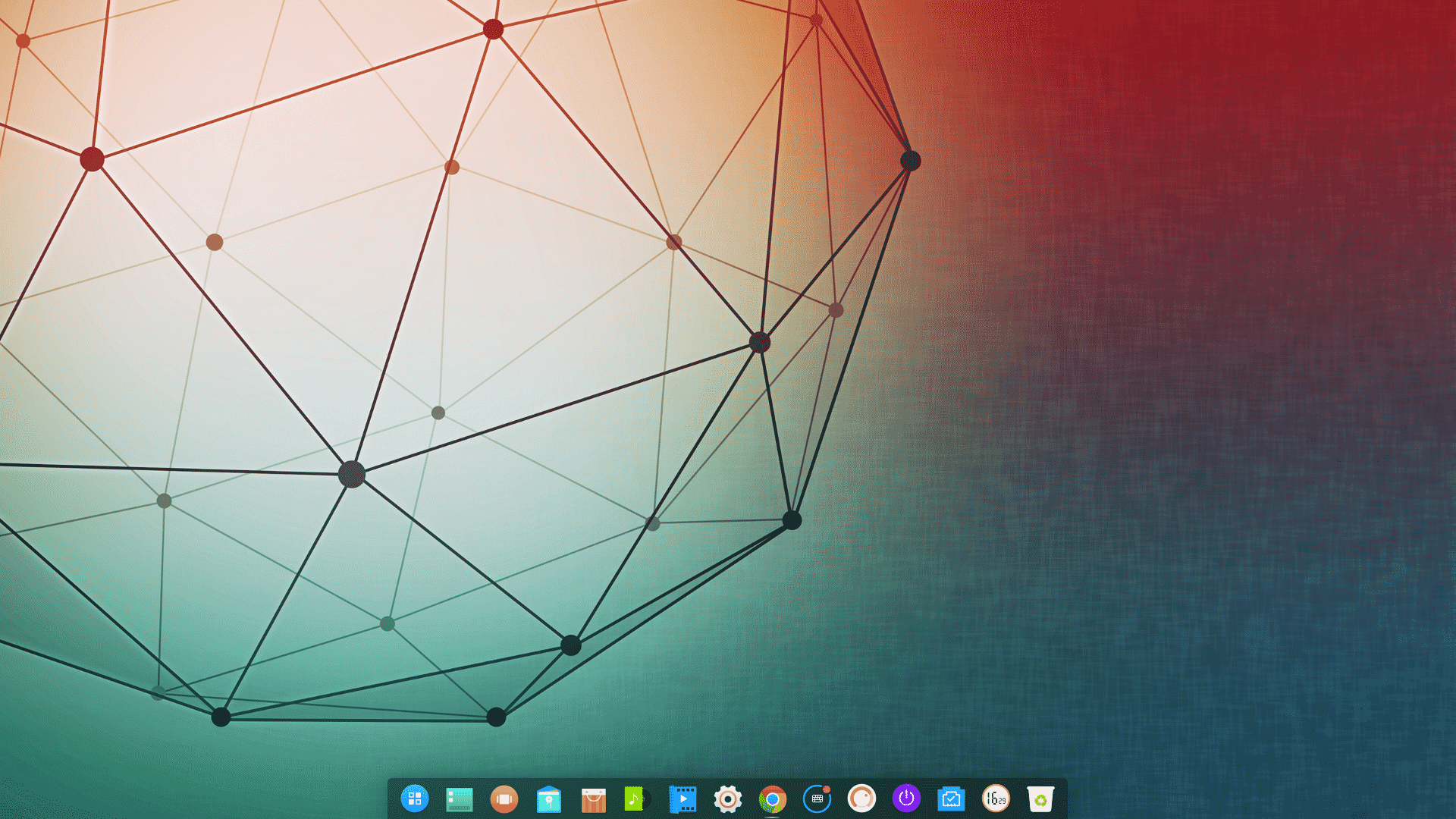
Task: Launch the file manager from the dock
Action: click(x=549, y=799)
